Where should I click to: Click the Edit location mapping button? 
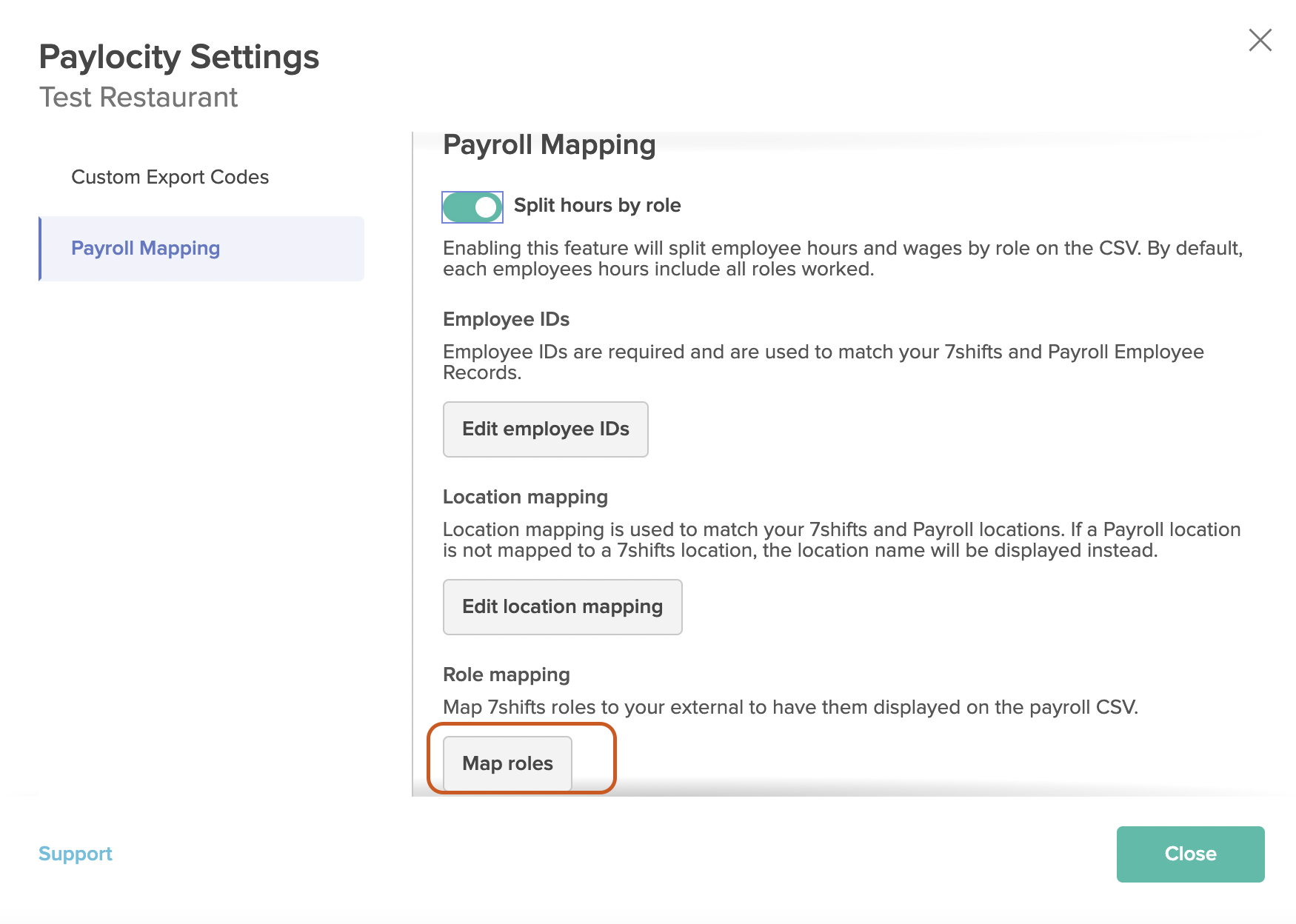pyautogui.click(x=562, y=607)
